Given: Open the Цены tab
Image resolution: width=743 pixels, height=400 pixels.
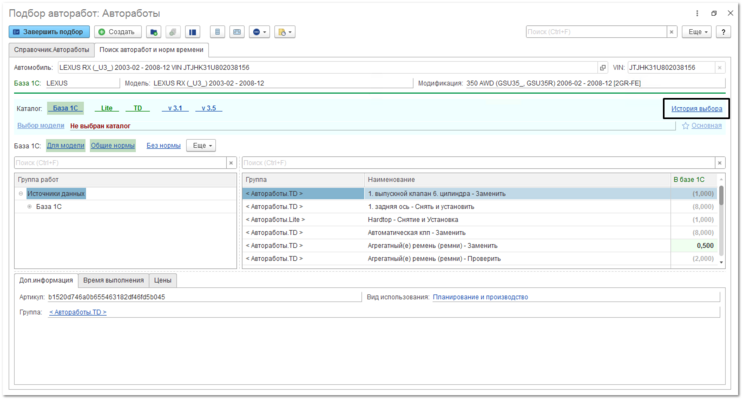Looking at the screenshot, I should tap(162, 280).
